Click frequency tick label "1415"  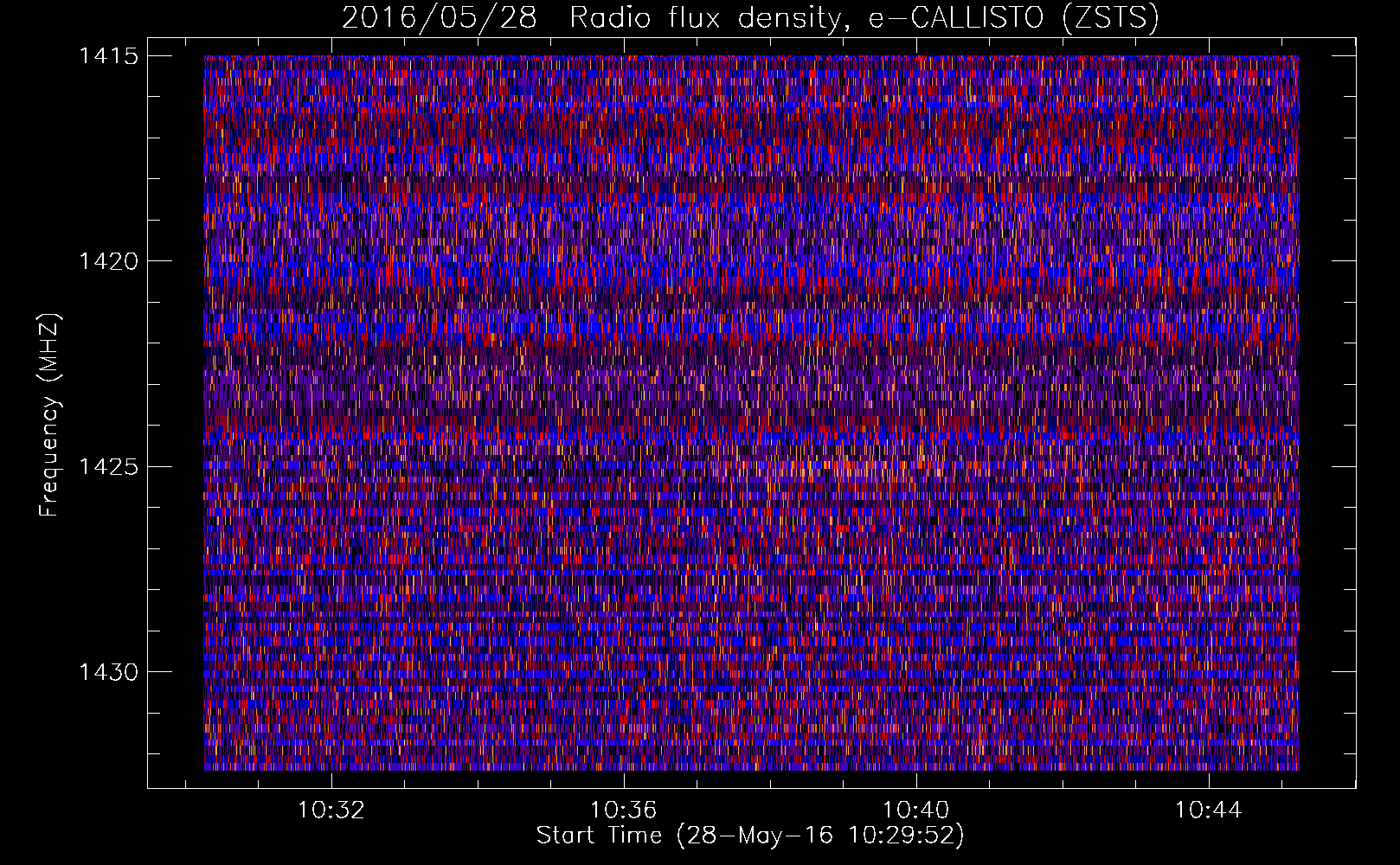108,56
